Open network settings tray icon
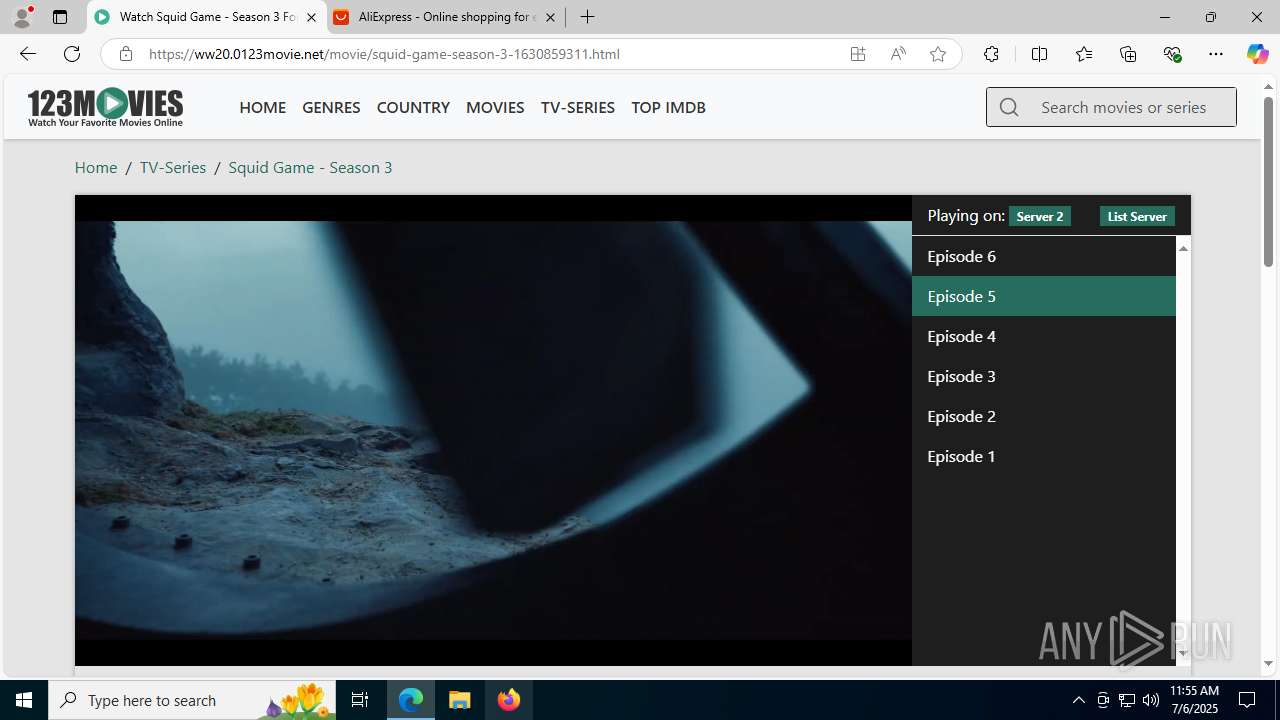Viewport: 1280px width, 720px height. (x=1126, y=700)
